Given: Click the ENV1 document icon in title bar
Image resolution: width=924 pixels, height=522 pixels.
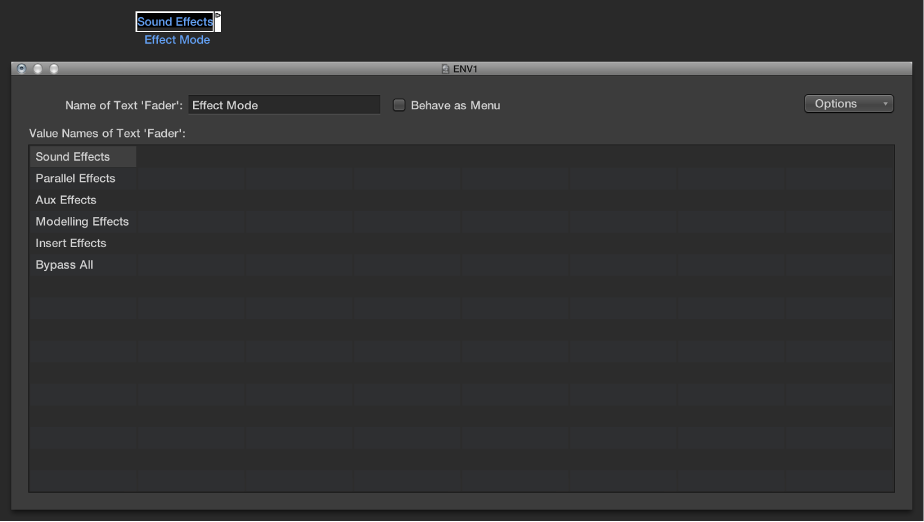Looking at the screenshot, I should pos(446,69).
